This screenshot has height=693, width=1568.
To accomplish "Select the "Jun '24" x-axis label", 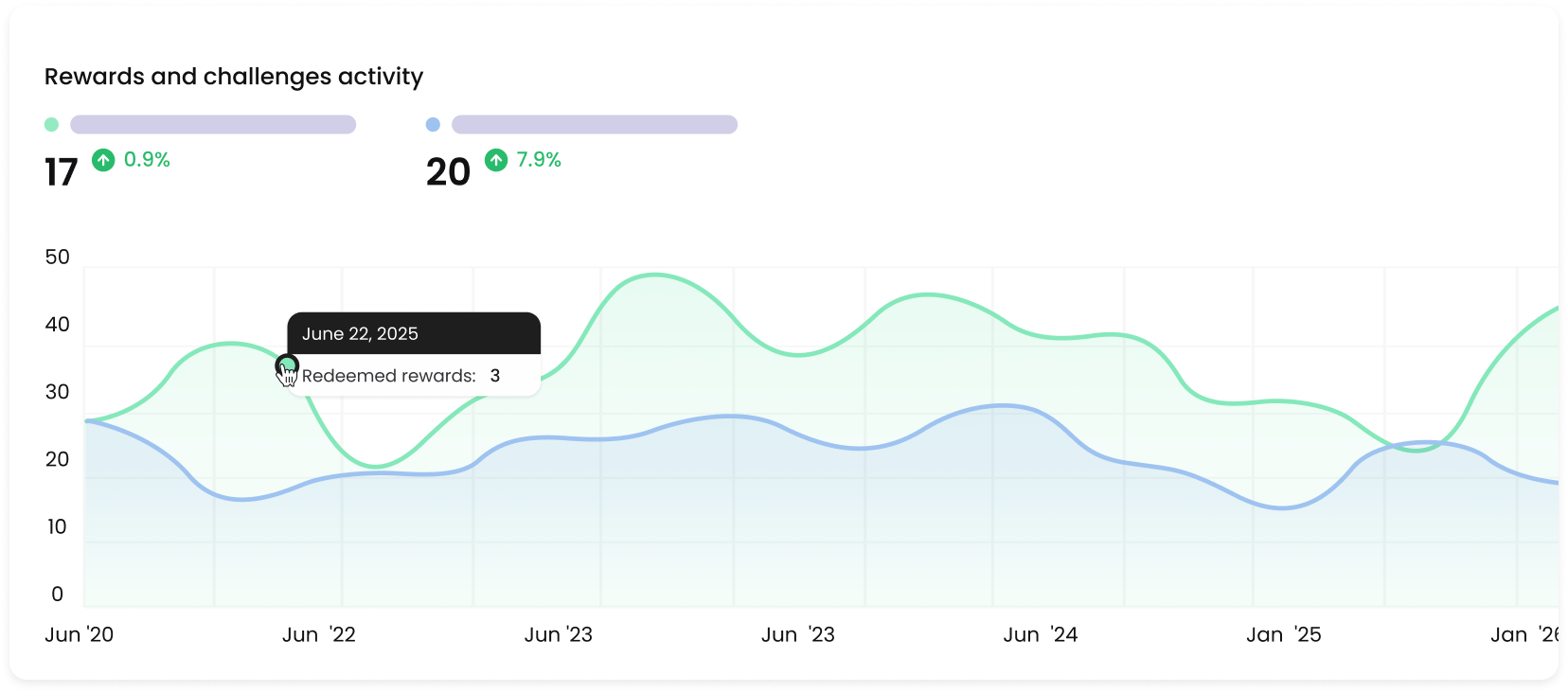I will [1041, 634].
